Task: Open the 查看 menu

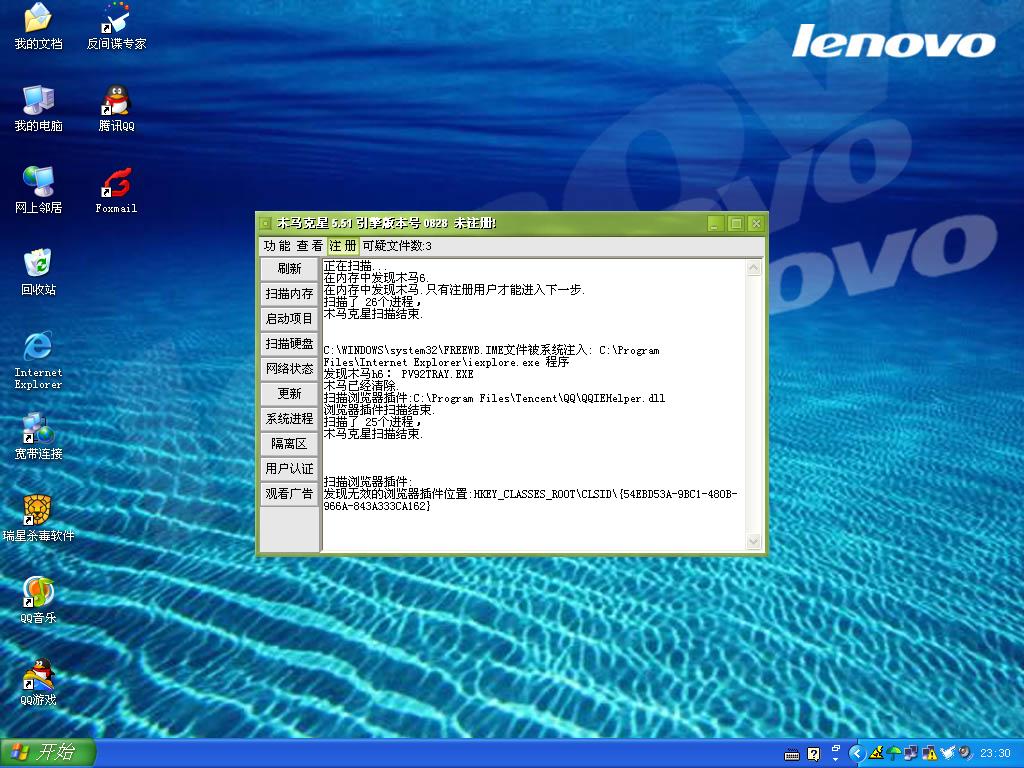Action: pyautogui.click(x=310, y=246)
